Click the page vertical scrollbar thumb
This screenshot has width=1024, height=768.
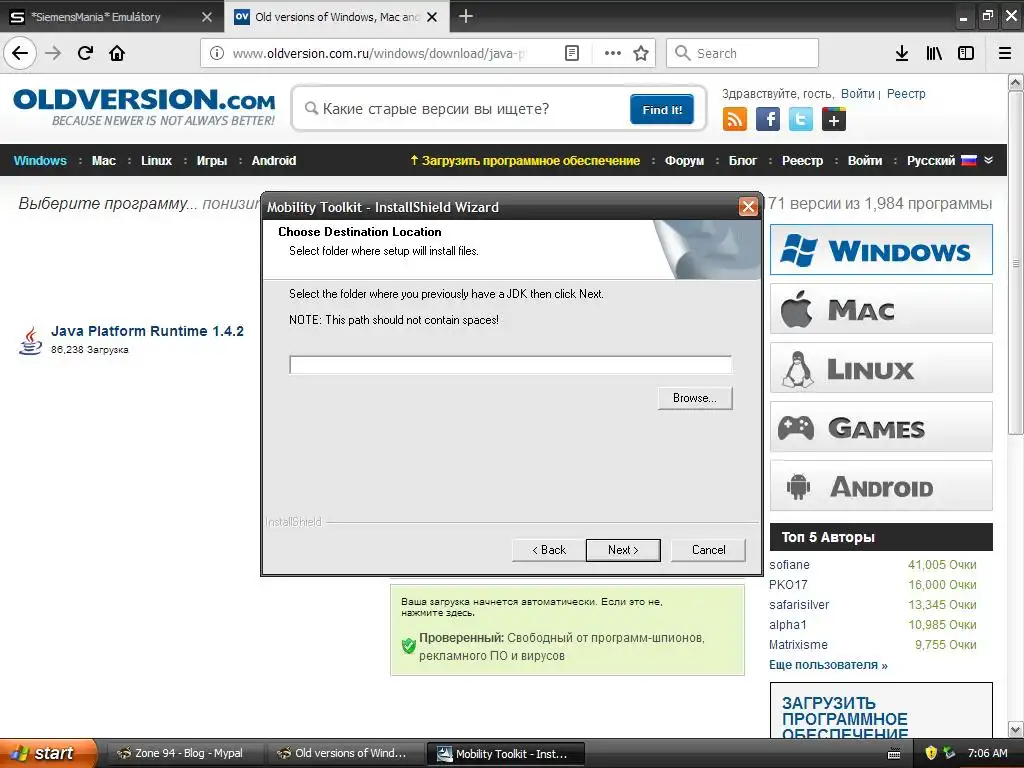(1016, 263)
